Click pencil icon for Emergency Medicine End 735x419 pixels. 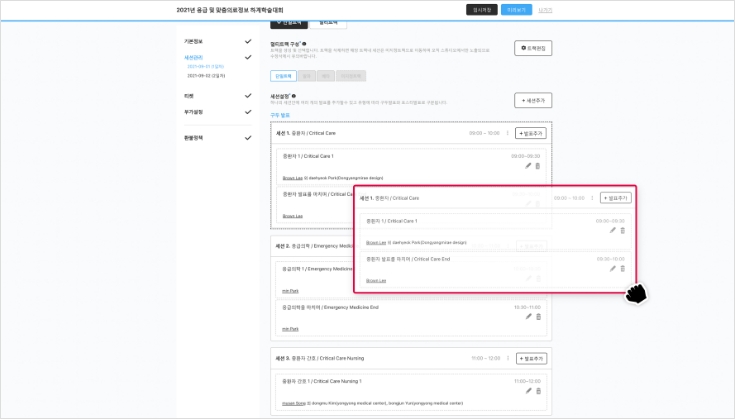click(528, 317)
